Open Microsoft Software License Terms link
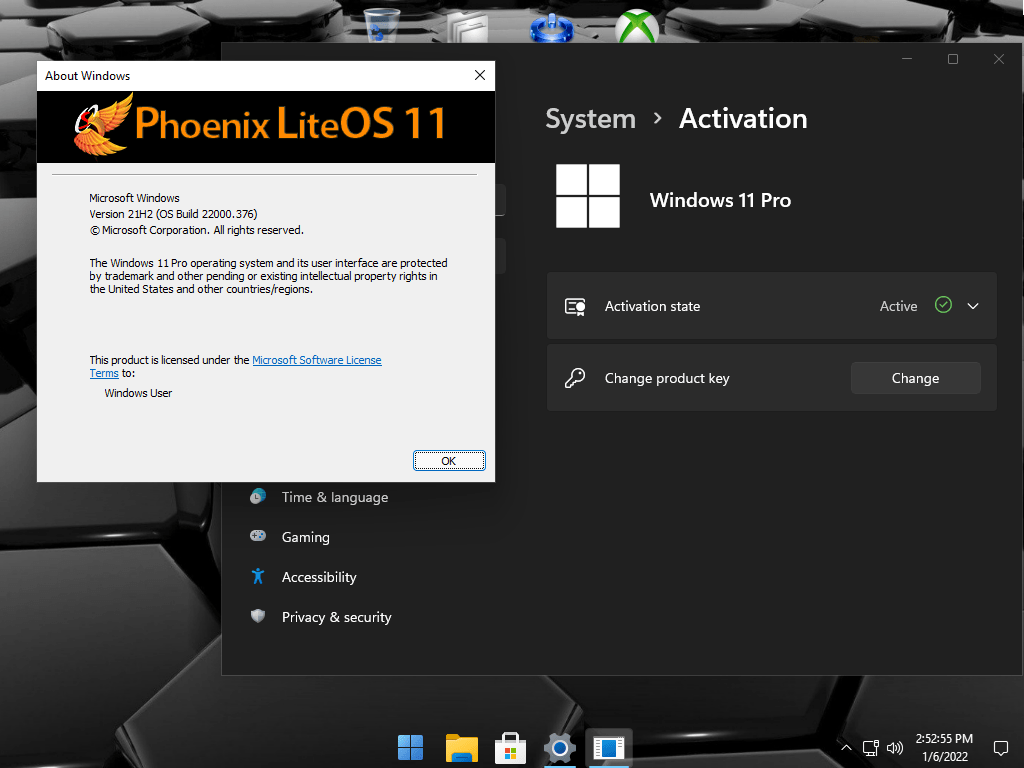Image resolution: width=1024 pixels, height=768 pixels. click(x=317, y=360)
